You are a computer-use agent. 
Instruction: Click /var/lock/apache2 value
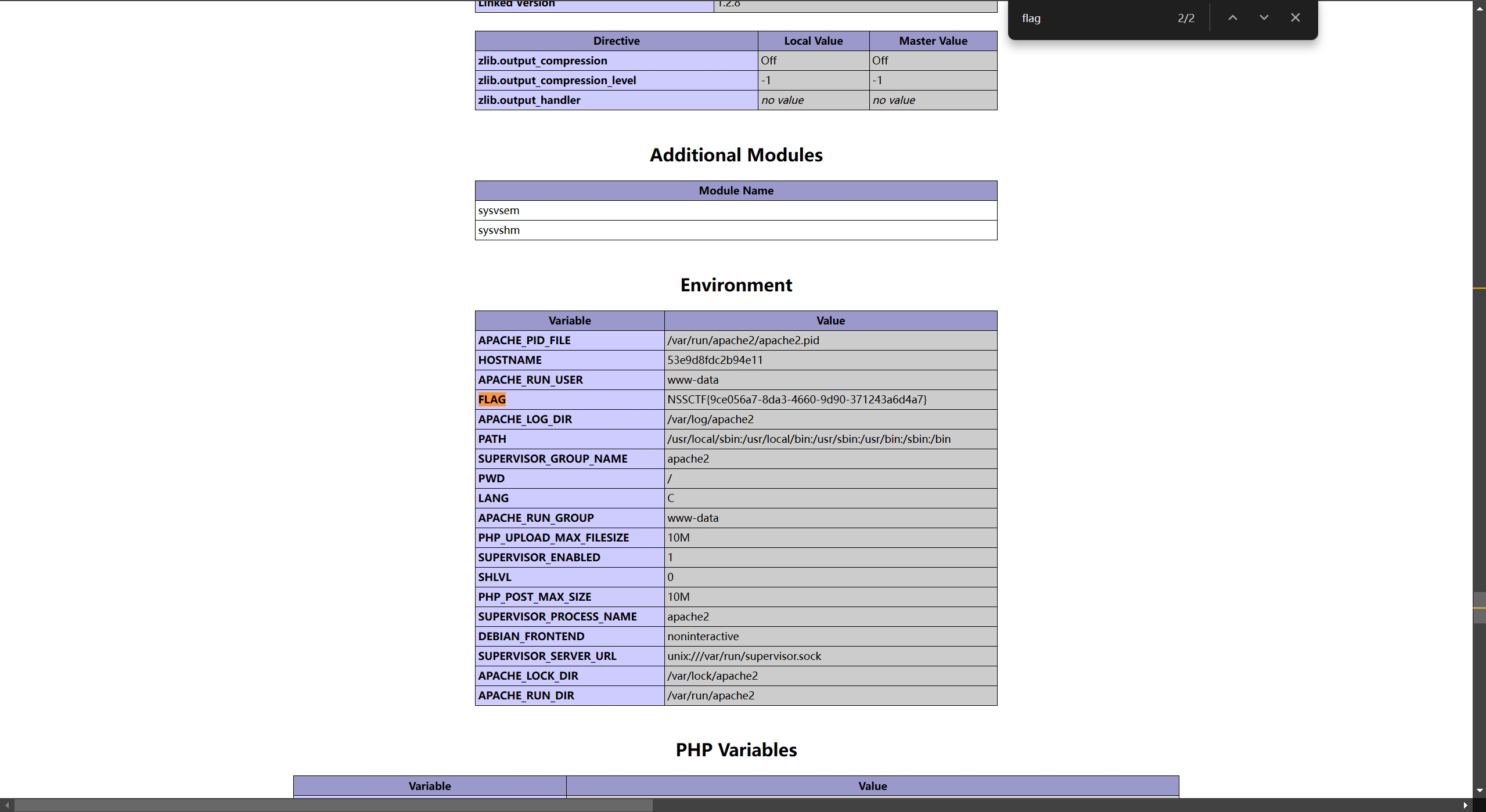(x=713, y=676)
